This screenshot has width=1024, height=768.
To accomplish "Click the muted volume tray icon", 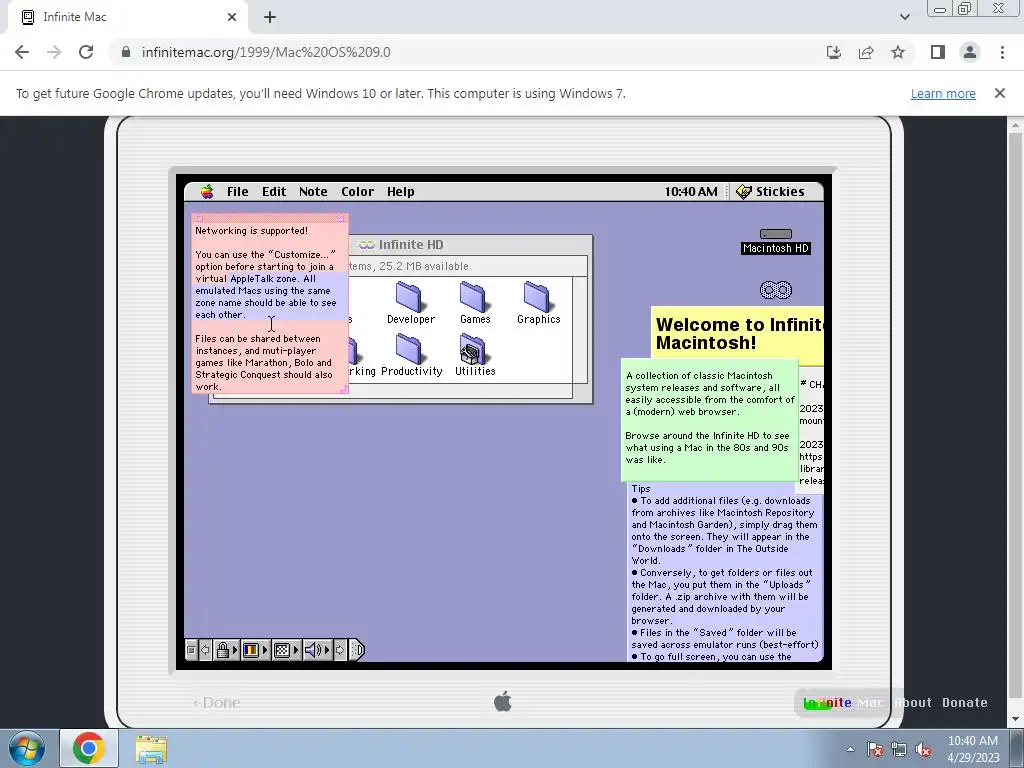I will click(x=923, y=749).
